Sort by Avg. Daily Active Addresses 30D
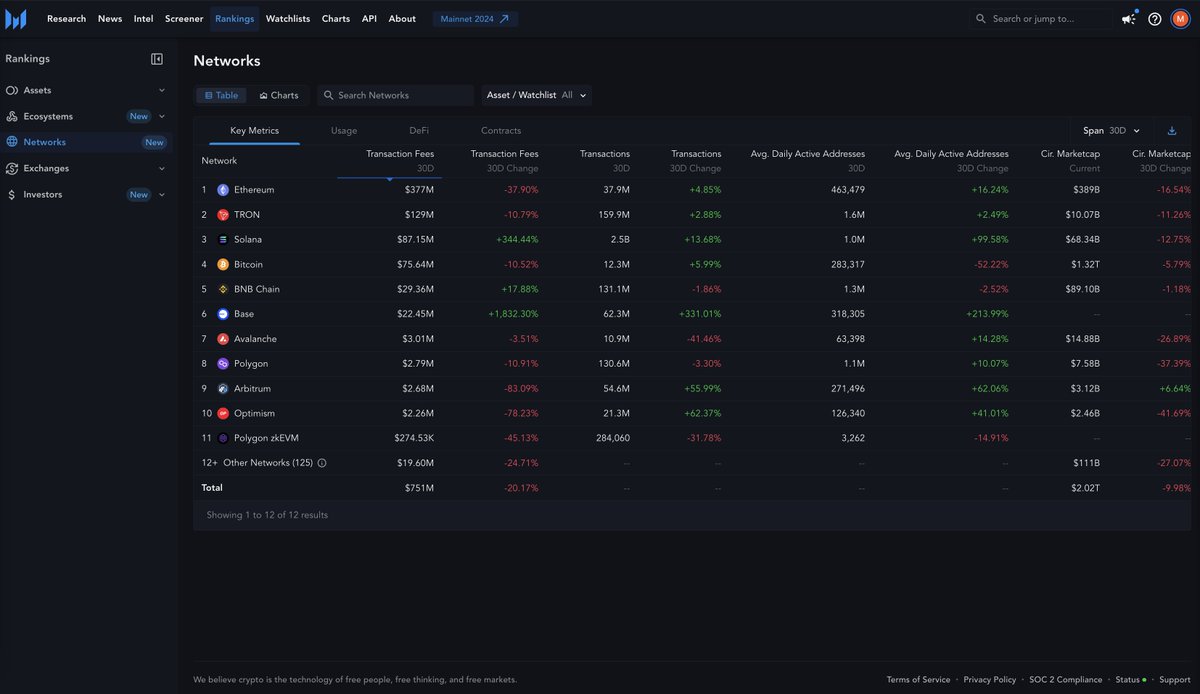This screenshot has width=1200, height=694. coord(808,161)
